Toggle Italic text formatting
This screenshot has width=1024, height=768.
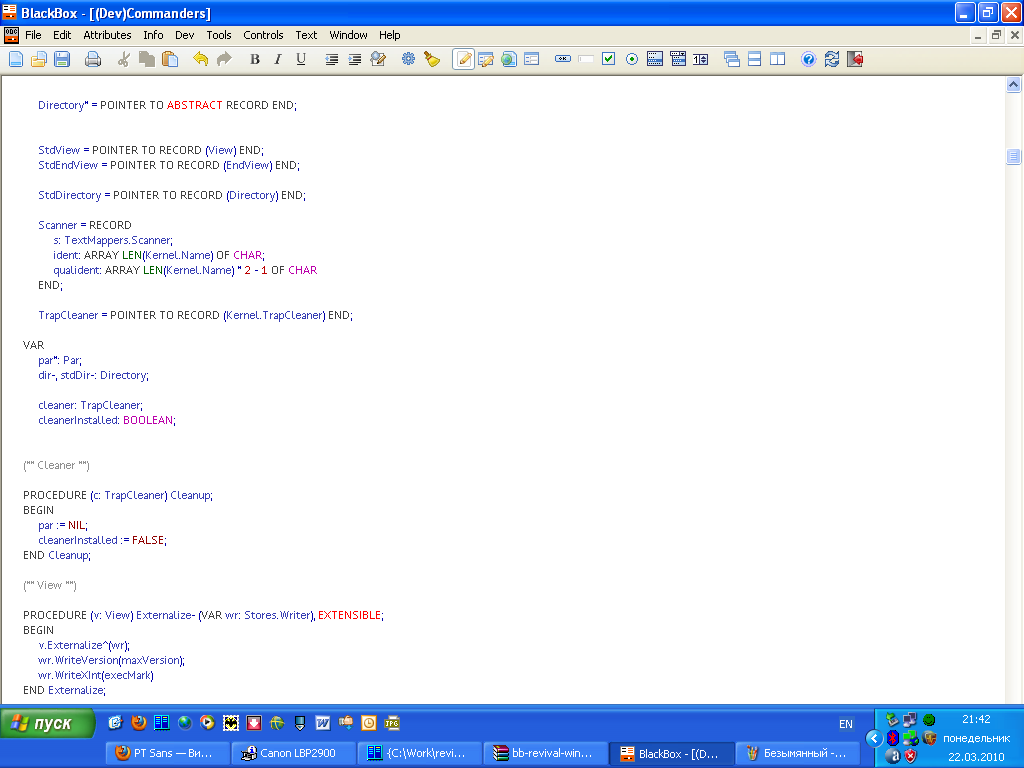coord(278,59)
